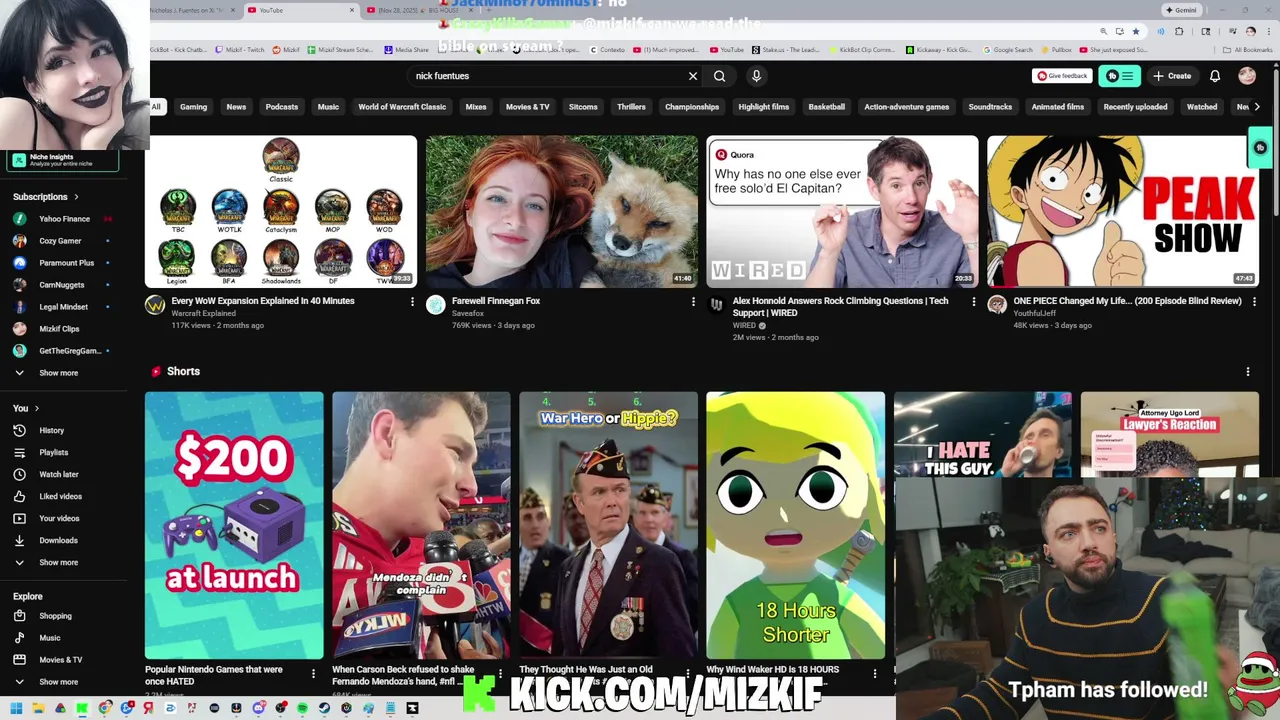Open YouTube notifications bell
Image resolution: width=1280 pixels, height=720 pixels.
(x=1215, y=76)
